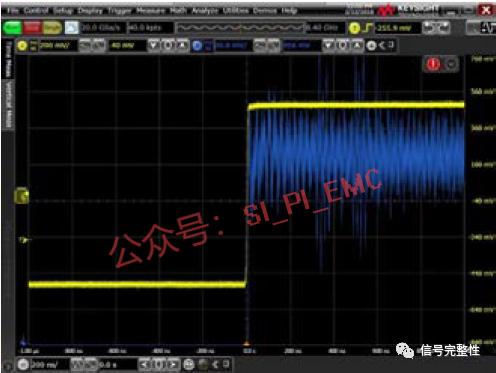The image size is (496, 373).
Task: Click the blue marker at bottom-left graticule
Action: pyautogui.click(x=23, y=342)
